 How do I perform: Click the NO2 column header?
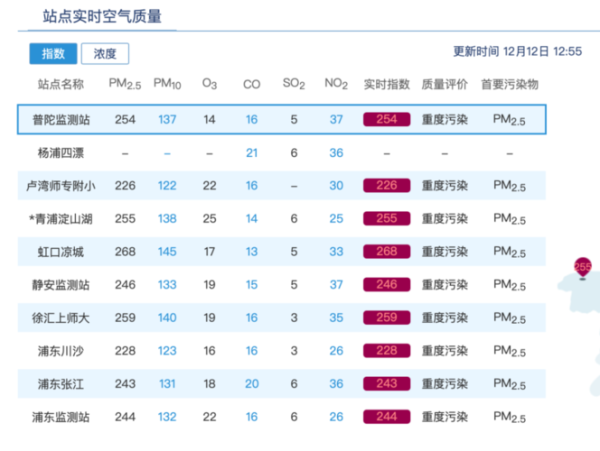tap(336, 84)
